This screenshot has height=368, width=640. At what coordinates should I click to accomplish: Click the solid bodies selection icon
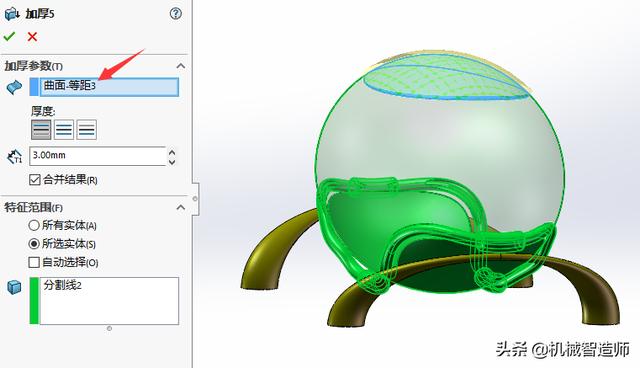(x=14, y=287)
